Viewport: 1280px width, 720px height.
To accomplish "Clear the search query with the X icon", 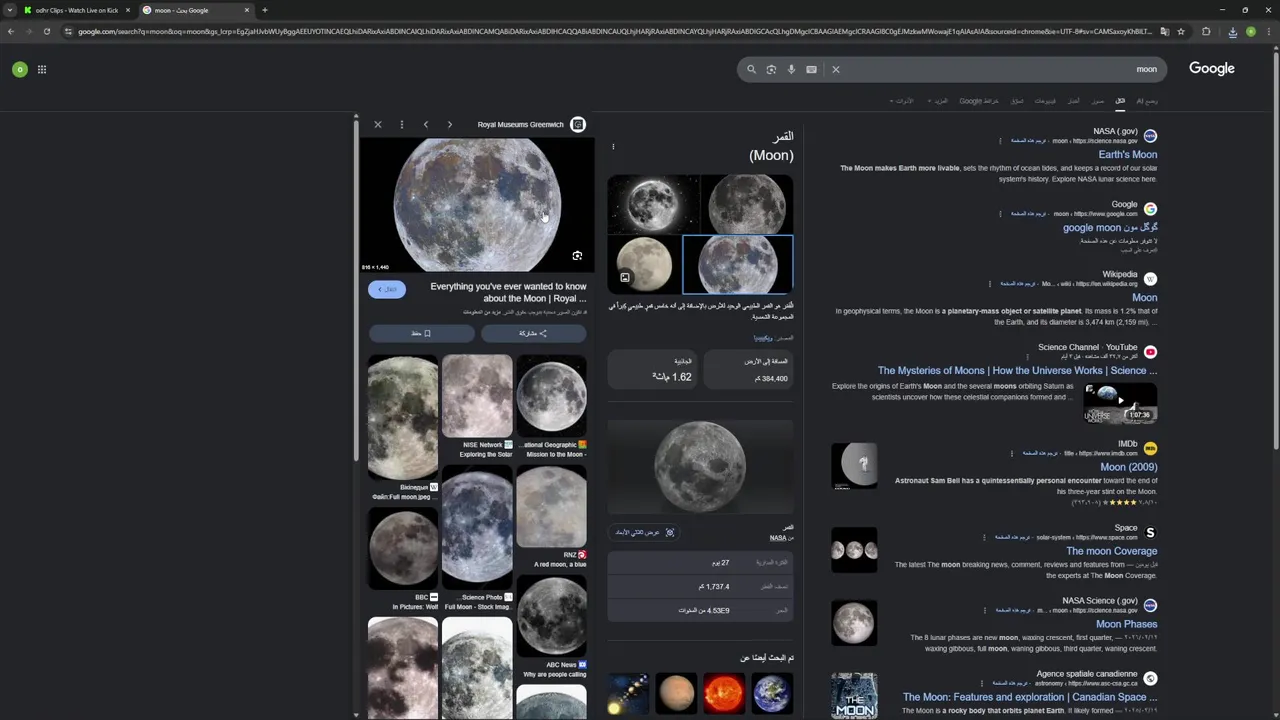I will click(836, 69).
